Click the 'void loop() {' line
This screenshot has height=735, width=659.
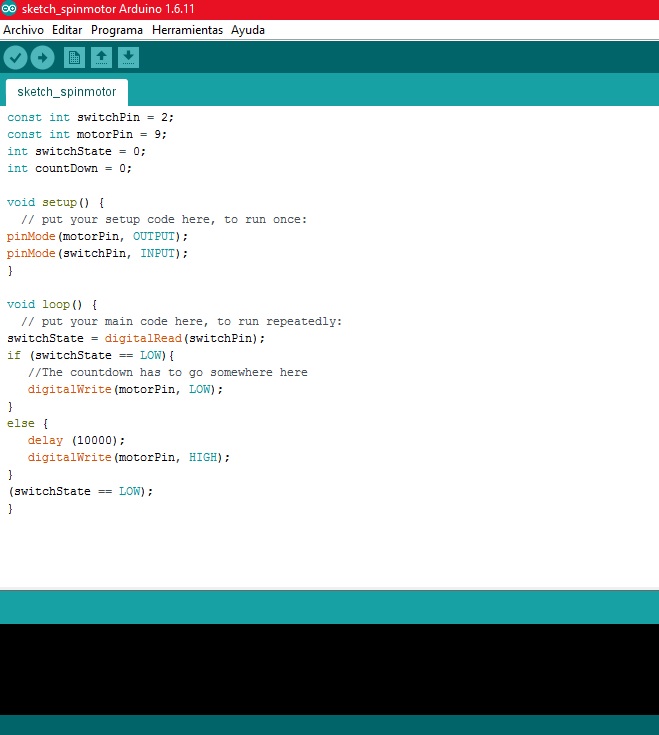click(52, 304)
